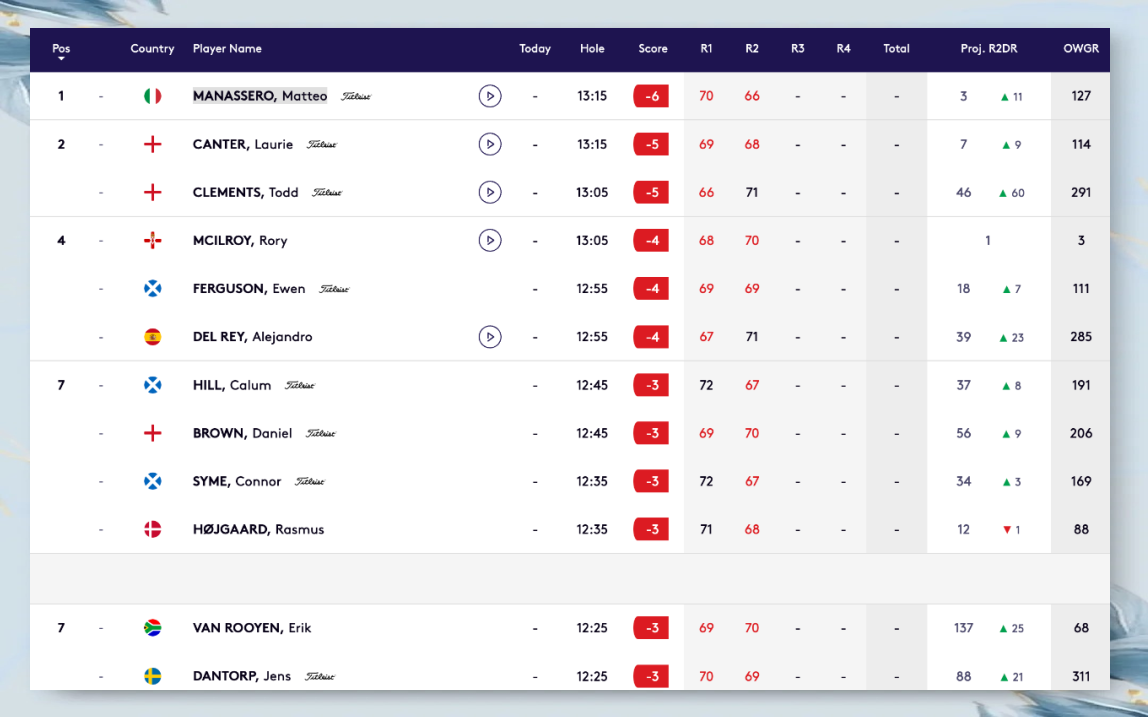The image size is (1148, 717).
Task: Click the Titleist logo beside Ewen Ferguson
Action: tap(334, 289)
